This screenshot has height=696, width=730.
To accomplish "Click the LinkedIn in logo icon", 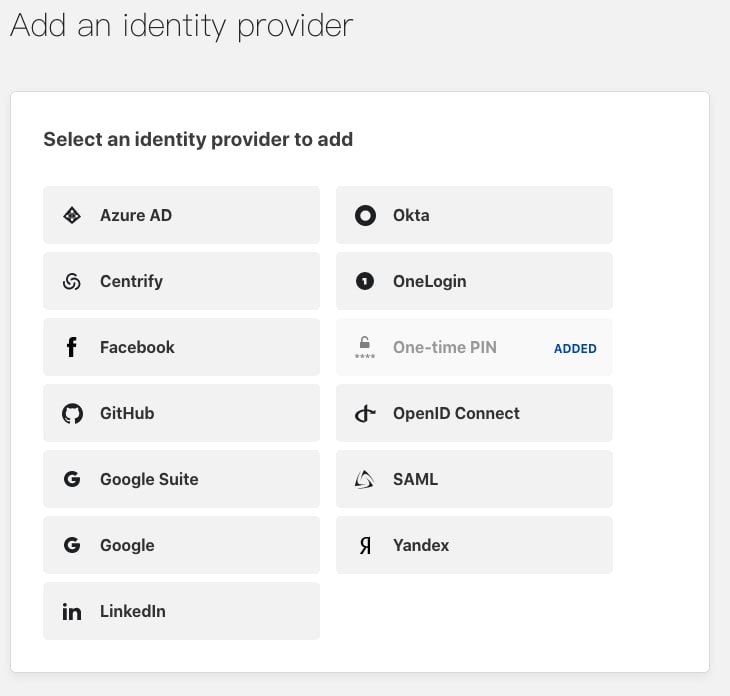I will (x=72, y=611).
